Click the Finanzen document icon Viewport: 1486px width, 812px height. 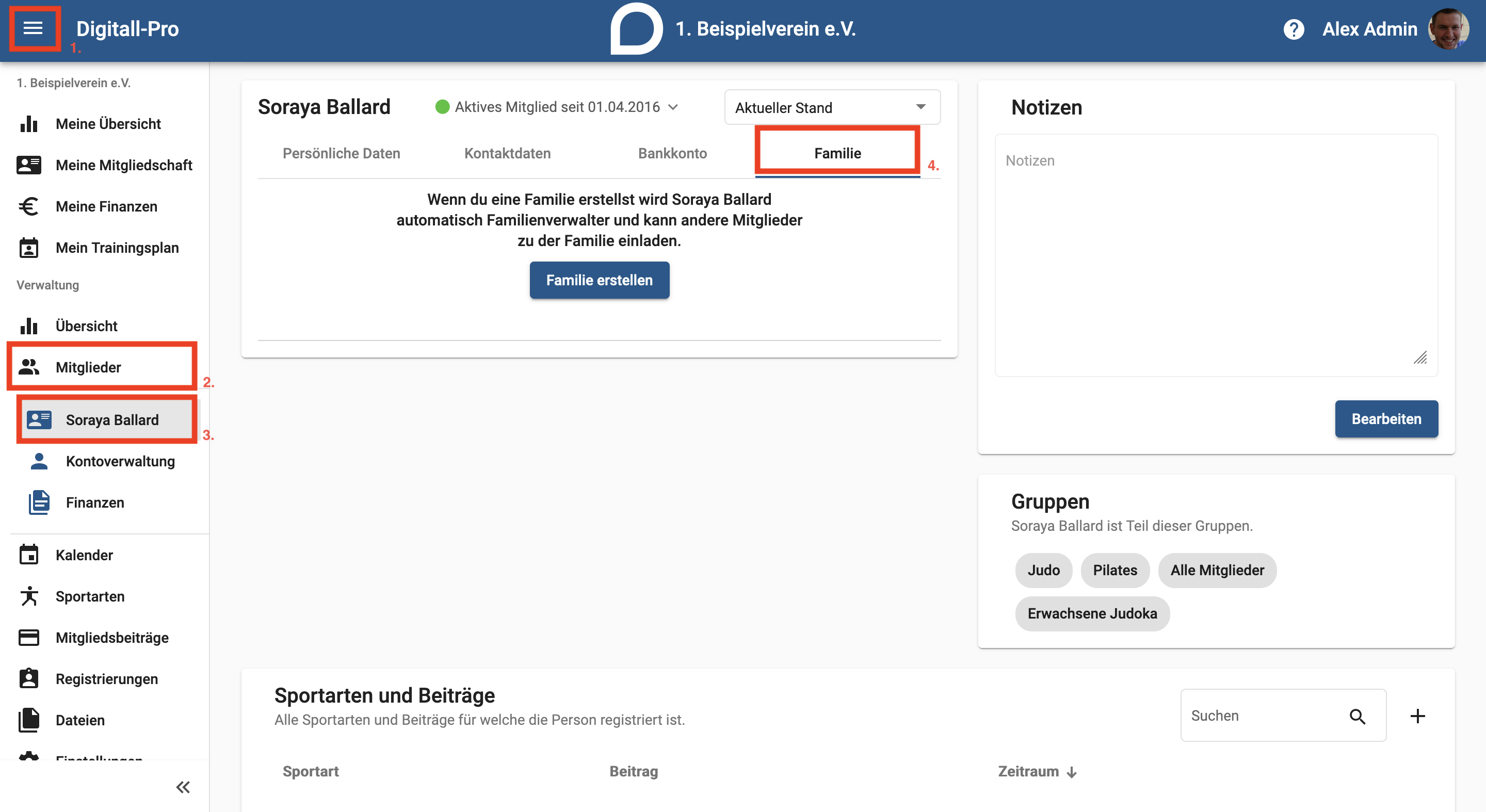pyautogui.click(x=39, y=502)
